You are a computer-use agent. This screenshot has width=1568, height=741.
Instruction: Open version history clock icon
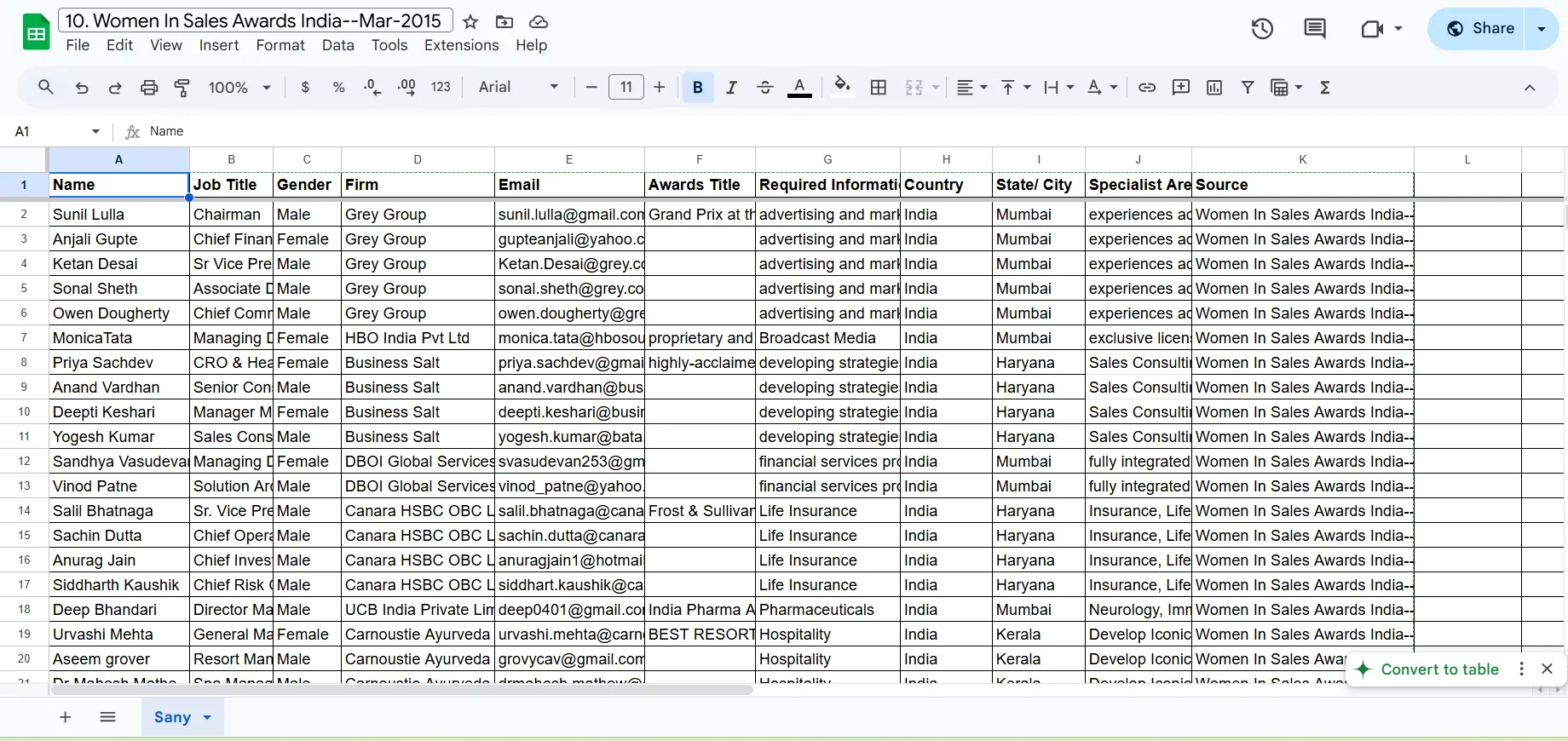(x=1262, y=28)
